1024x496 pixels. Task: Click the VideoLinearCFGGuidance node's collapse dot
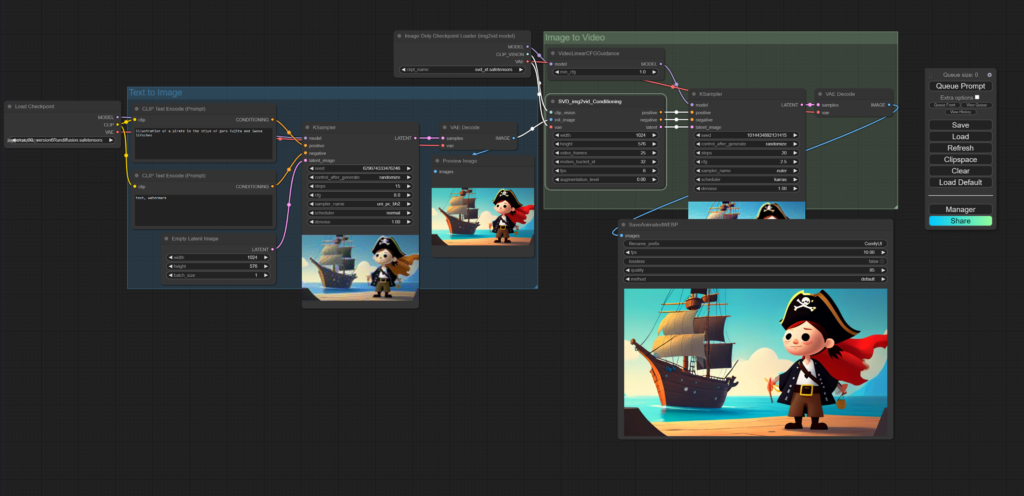click(x=551, y=52)
